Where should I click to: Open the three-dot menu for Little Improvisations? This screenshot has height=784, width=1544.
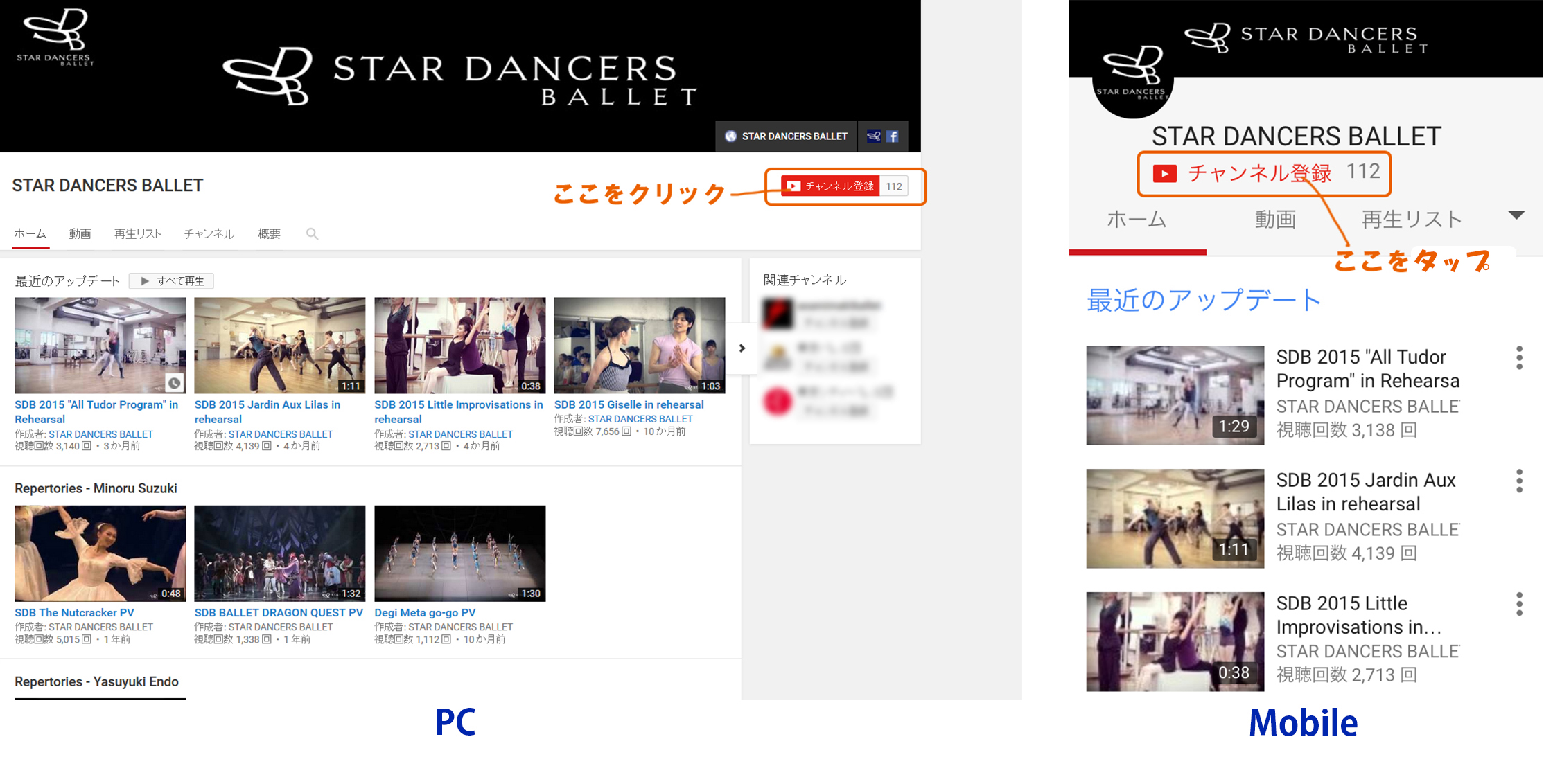coord(1519,604)
